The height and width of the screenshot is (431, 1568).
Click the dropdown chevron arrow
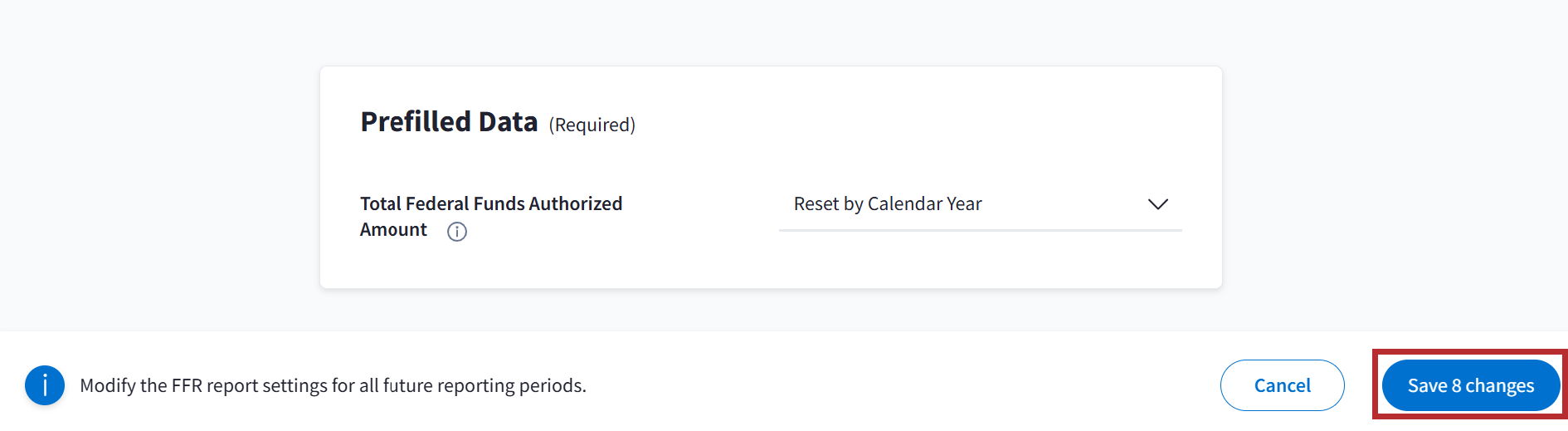click(1157, 204)
